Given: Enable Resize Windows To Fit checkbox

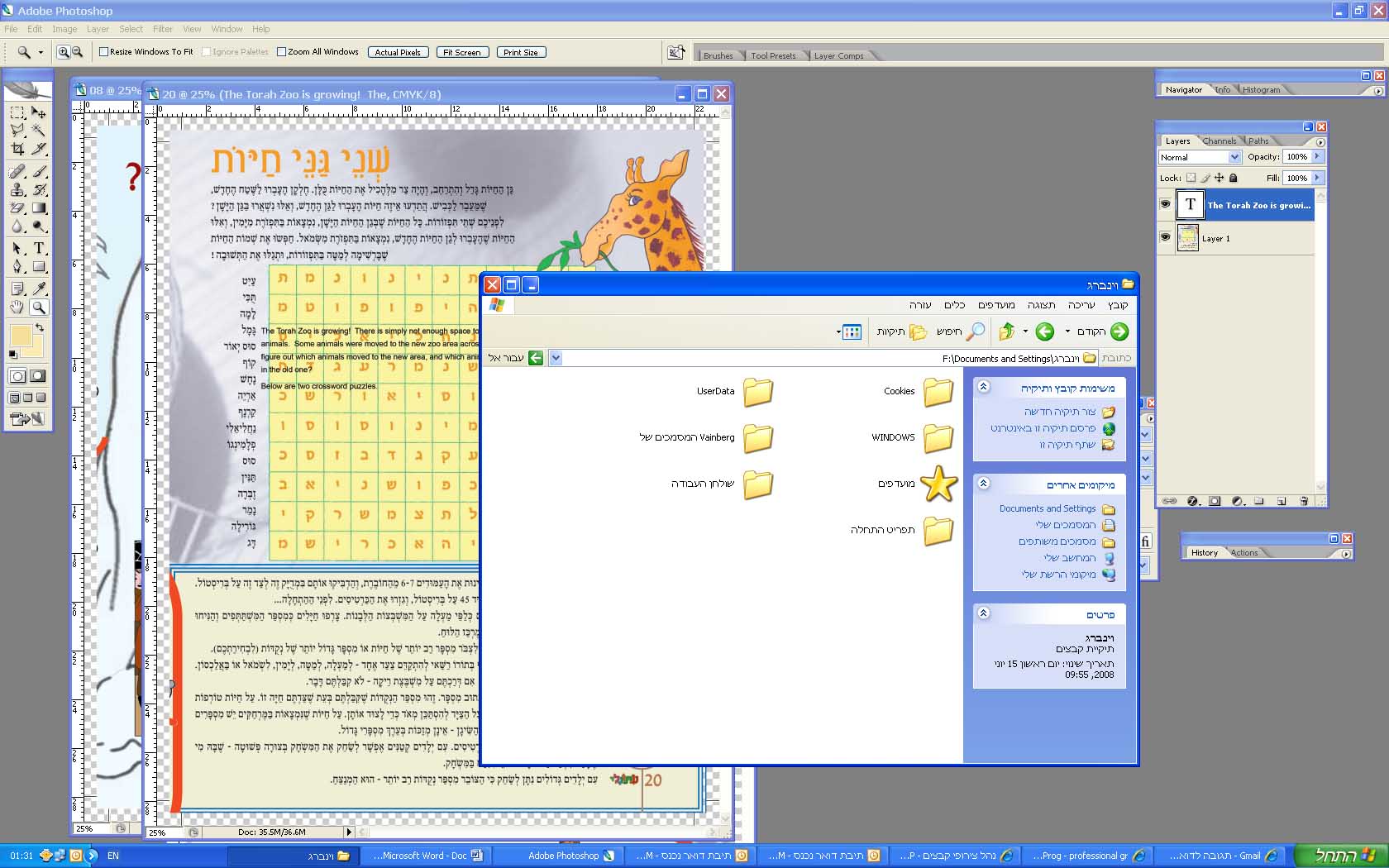Looking at the screenshot, I should 104,52.
